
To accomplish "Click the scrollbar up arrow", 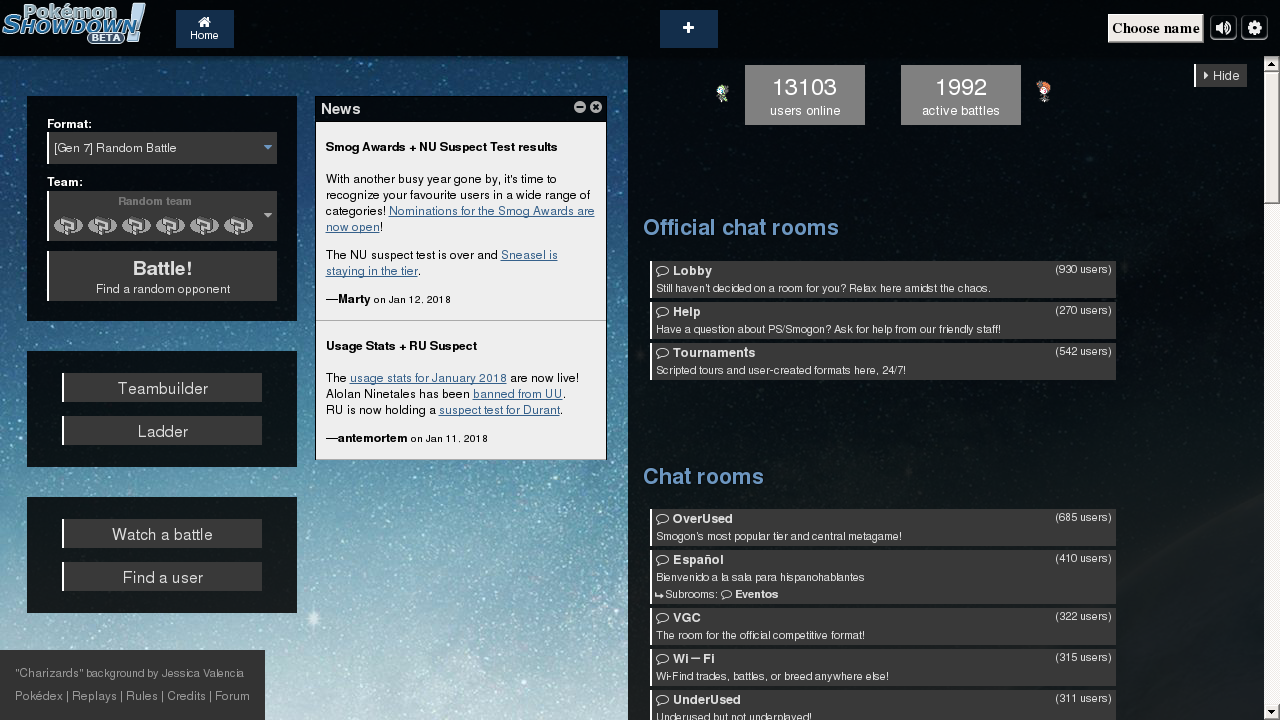I will [1272, 63].
